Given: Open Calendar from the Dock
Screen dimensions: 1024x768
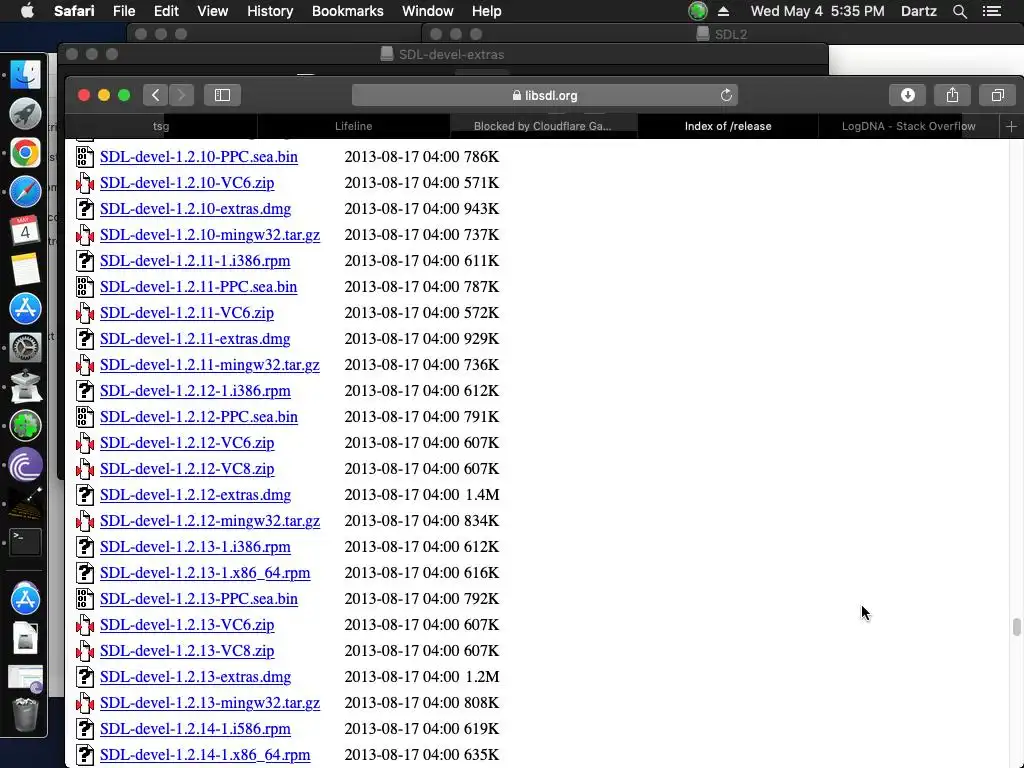Looking at the screenshot, I should pos(25,231).
